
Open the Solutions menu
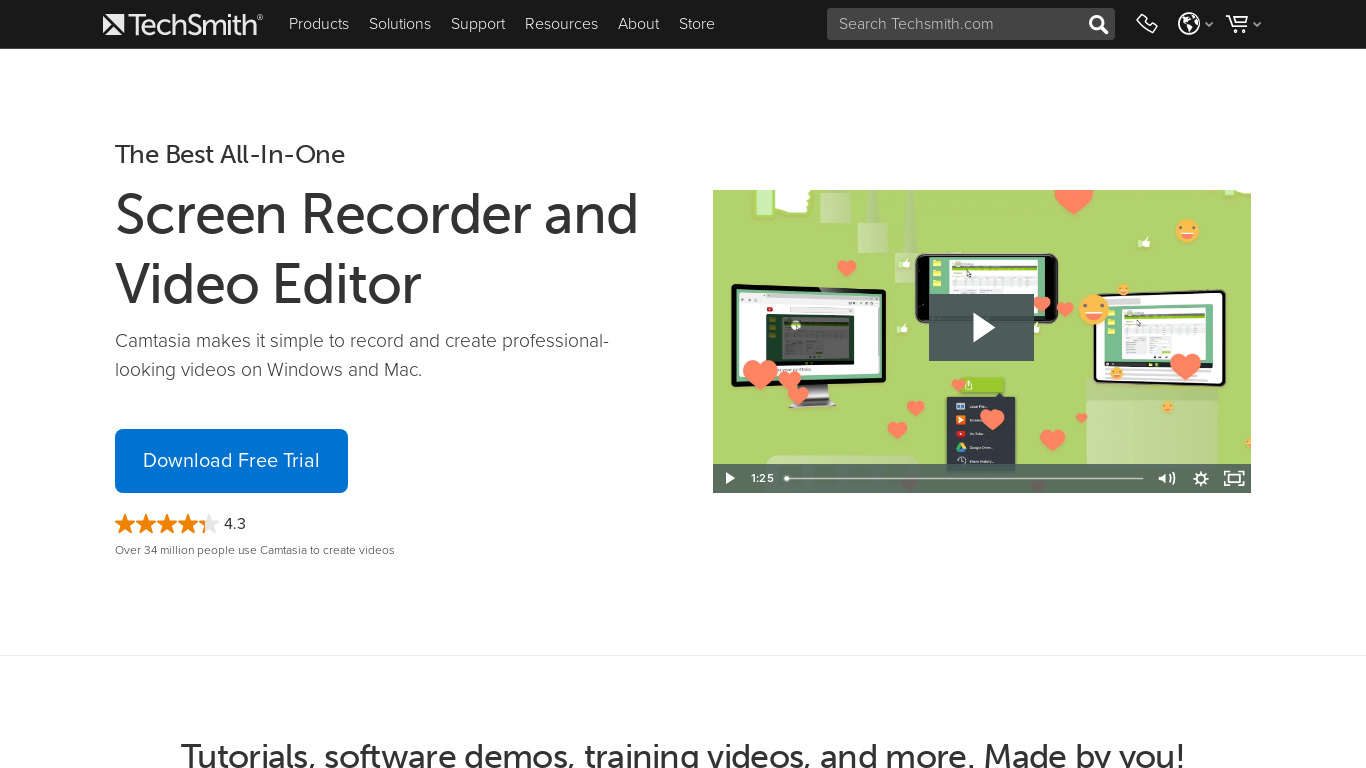[x=400, y=24]
